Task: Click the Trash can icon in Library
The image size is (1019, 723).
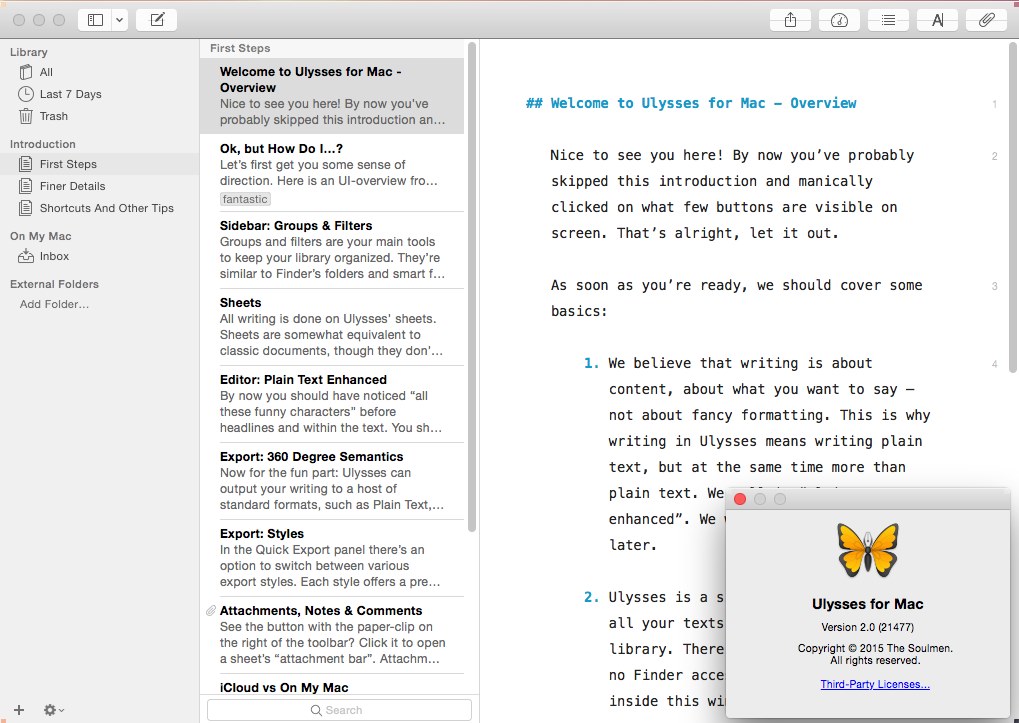Action: pyautogui.click(x=25, y=116)
